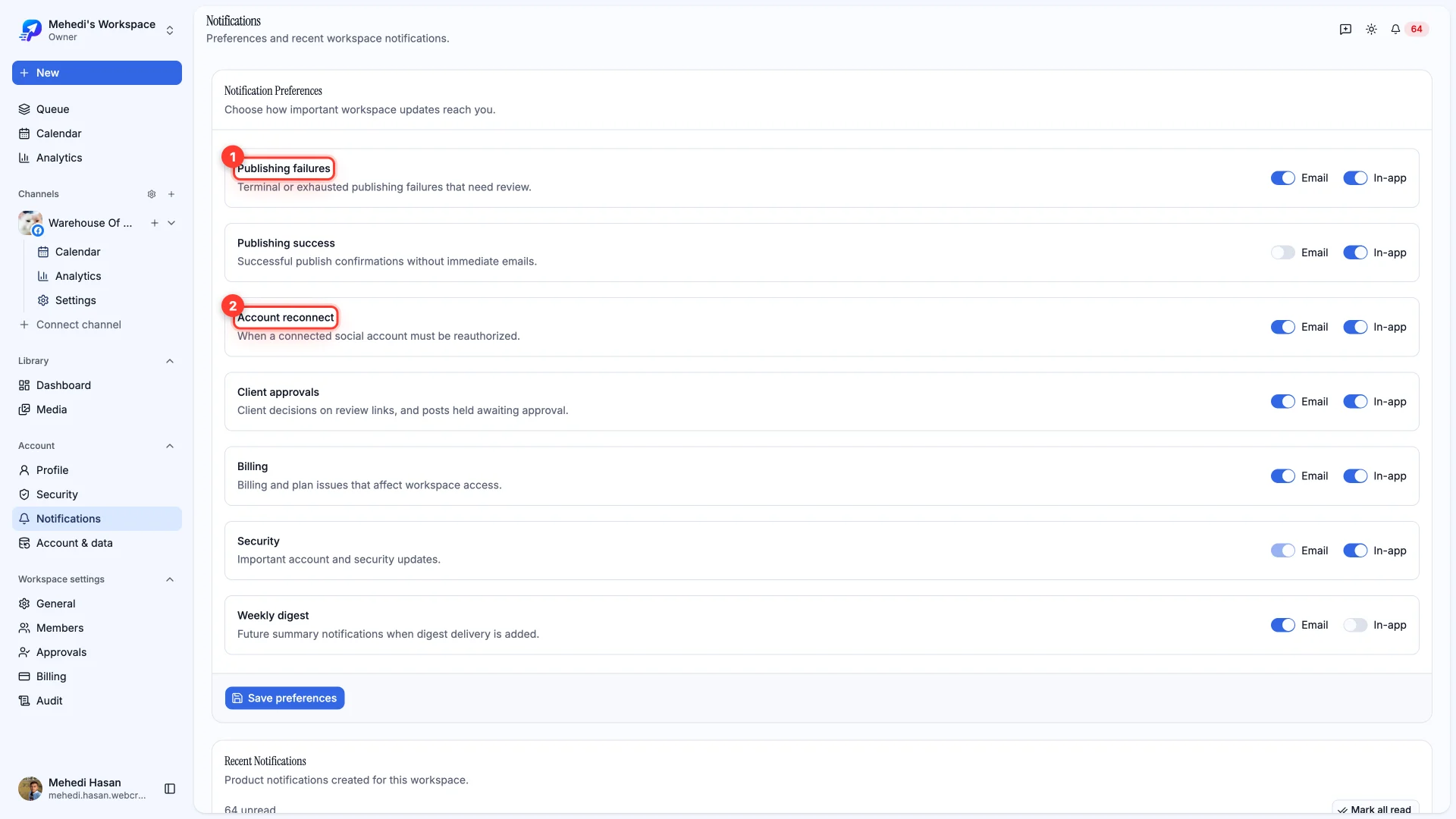Collapse the Library section

point(170,361)
